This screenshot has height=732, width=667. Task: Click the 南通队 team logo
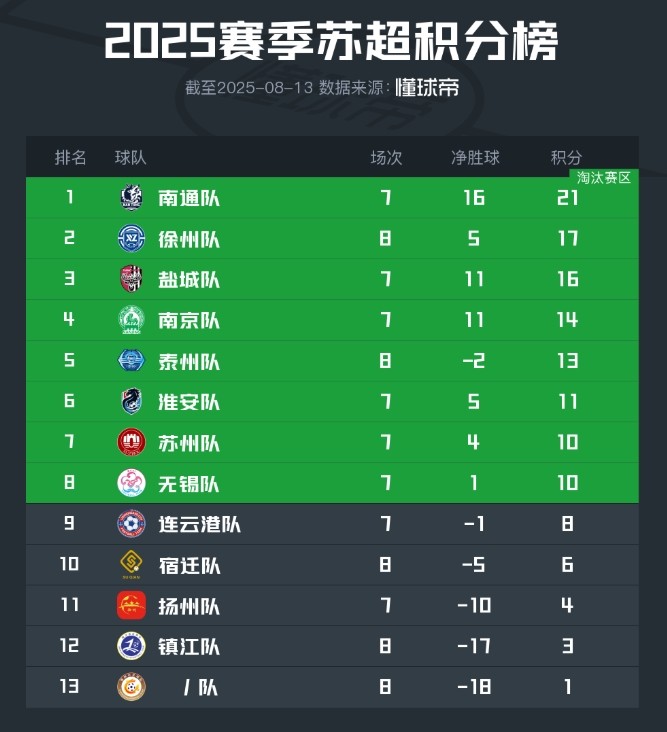131,198
